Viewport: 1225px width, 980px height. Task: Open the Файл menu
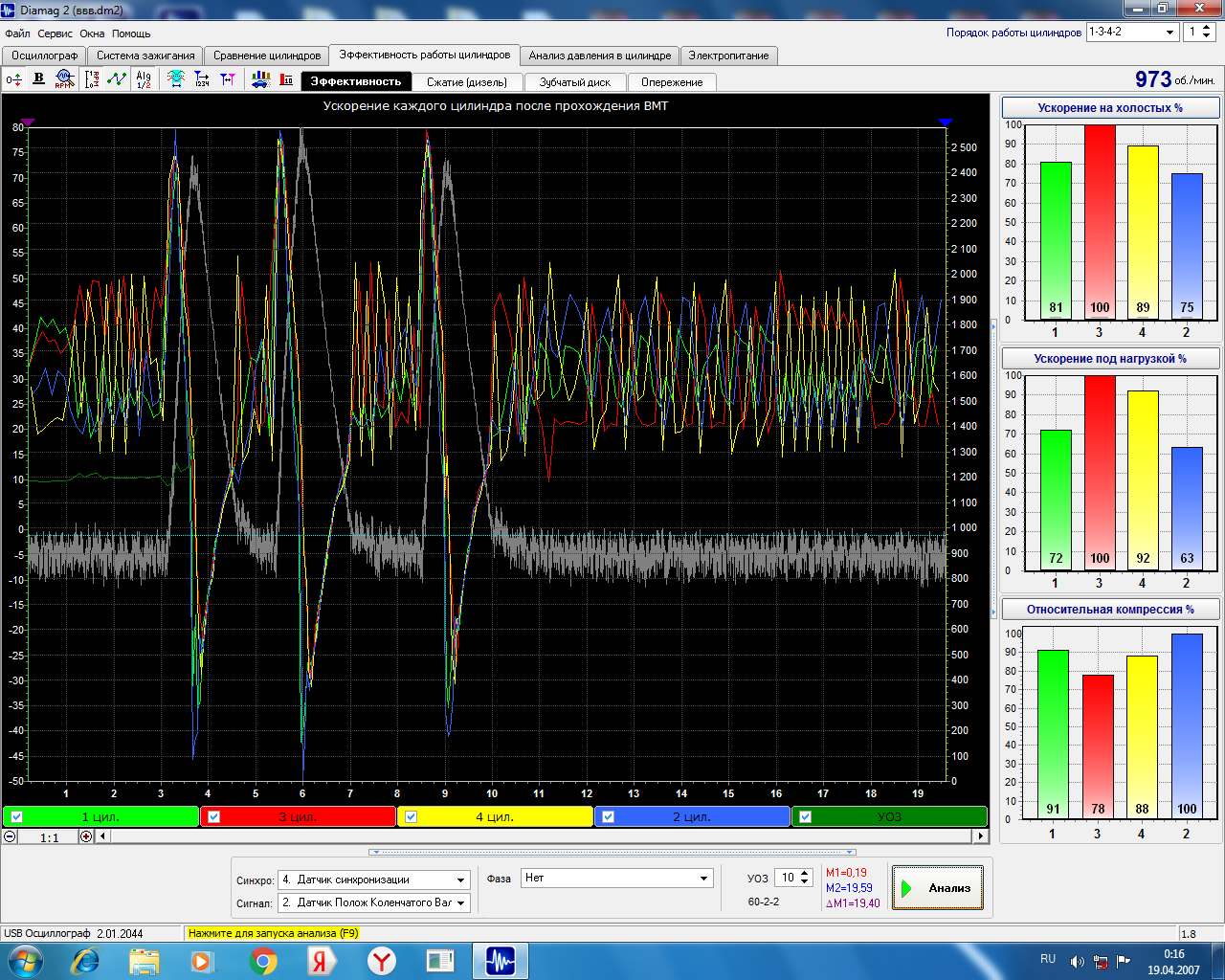pyautogui.click(x=17, y=33)
